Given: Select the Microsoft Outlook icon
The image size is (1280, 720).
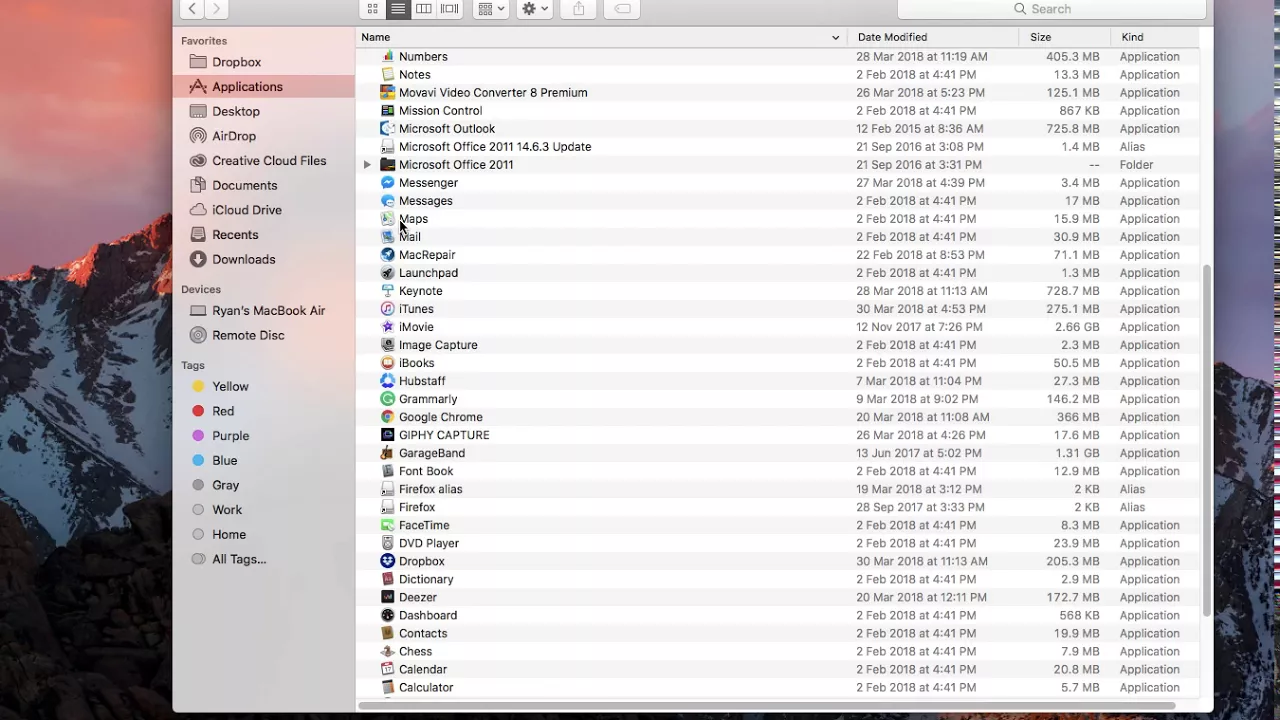Looking at the screenshot, I should tap(388, 129).
